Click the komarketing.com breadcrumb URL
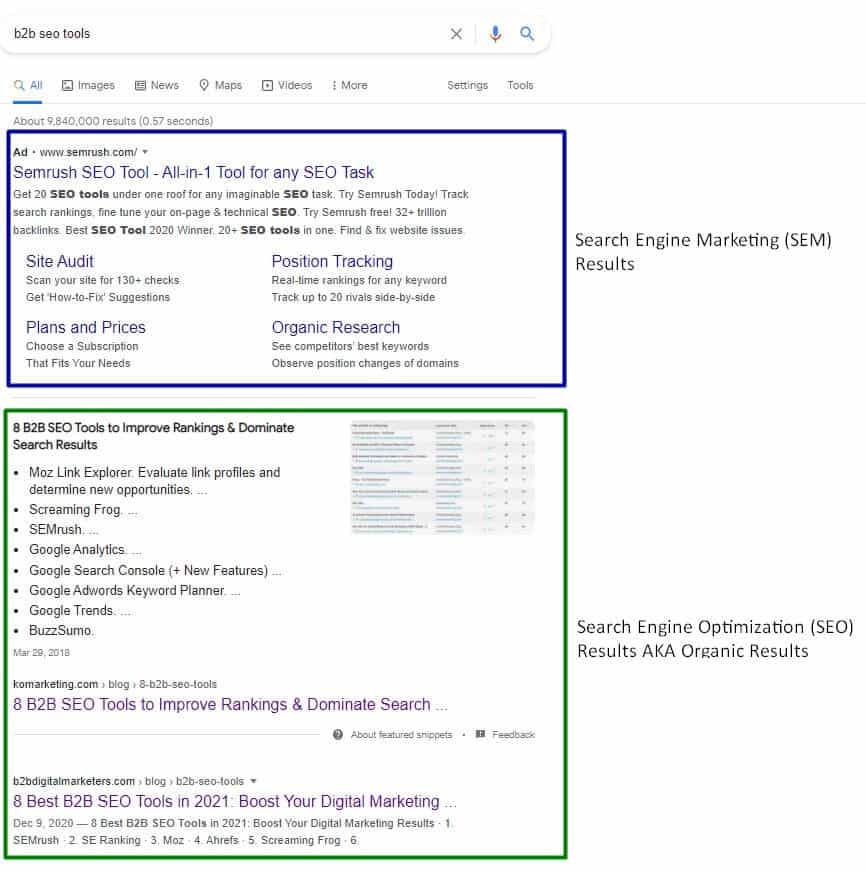Image resolution: width=866 pixels, height=871 pixels. click(115, 684)
